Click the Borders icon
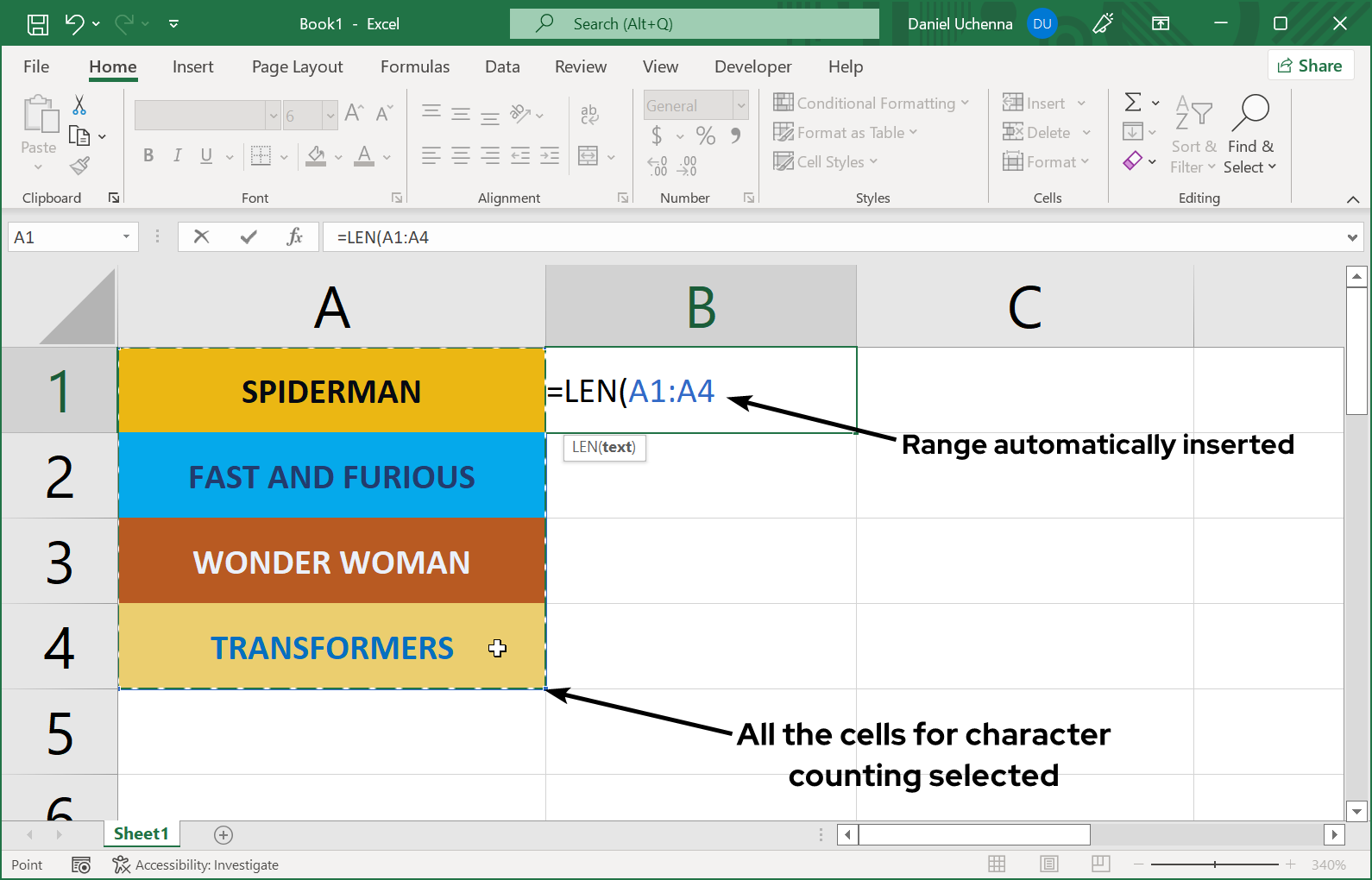The width and height of the screenshot is (1372, 880). [261, 155]
